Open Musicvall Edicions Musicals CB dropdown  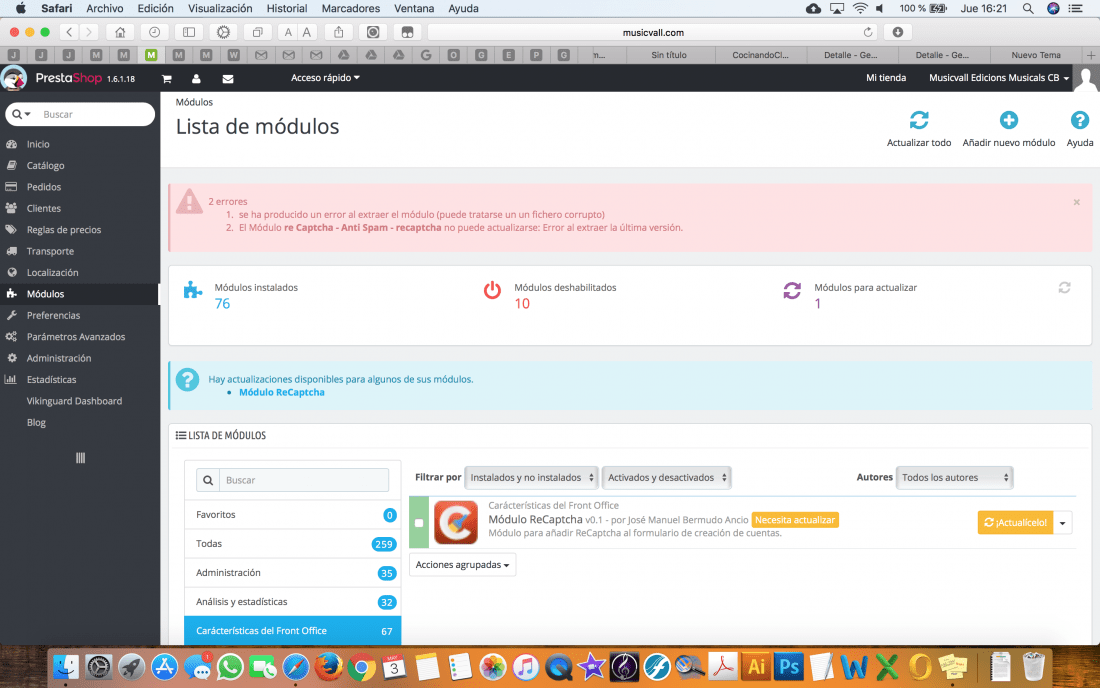pos(999,78)
